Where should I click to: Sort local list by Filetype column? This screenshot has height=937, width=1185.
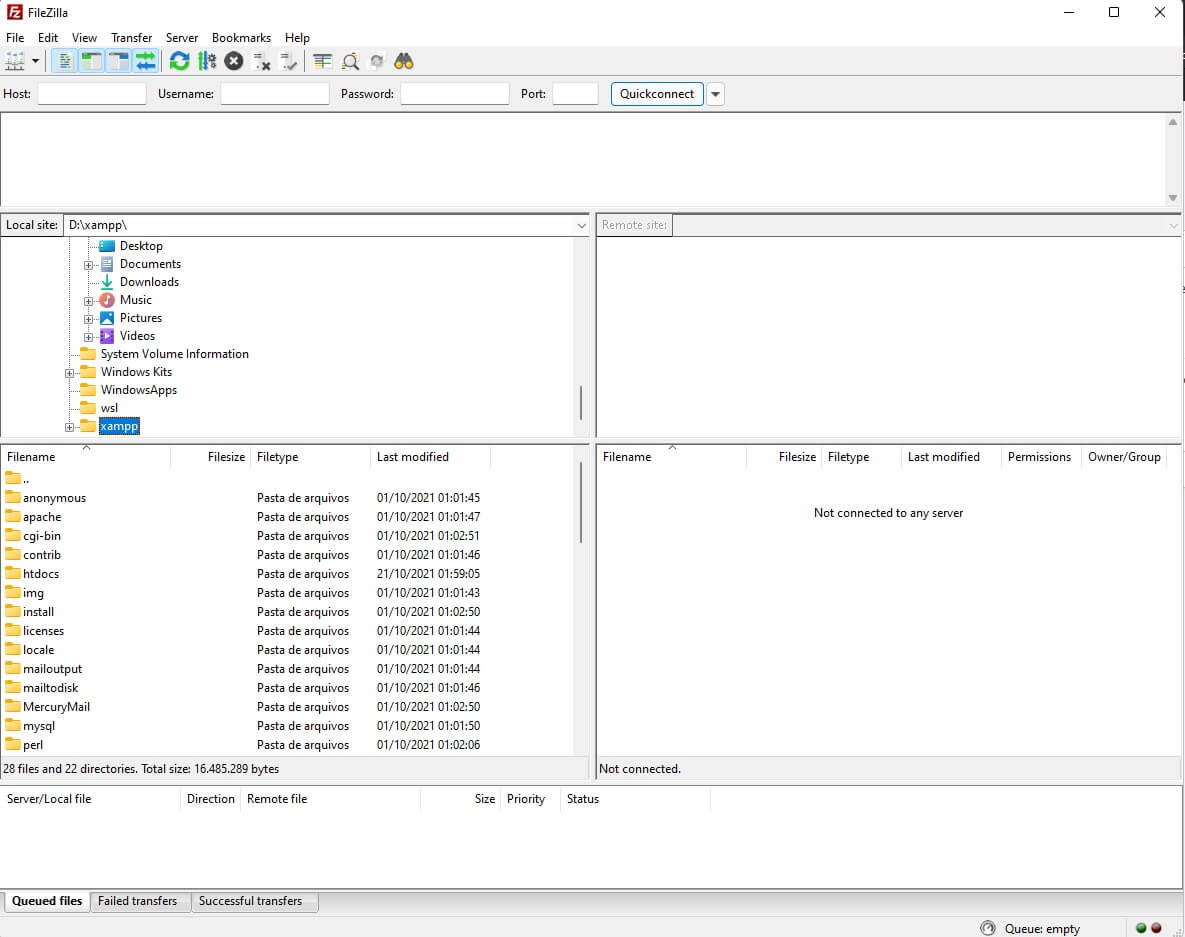click(311, 457)
